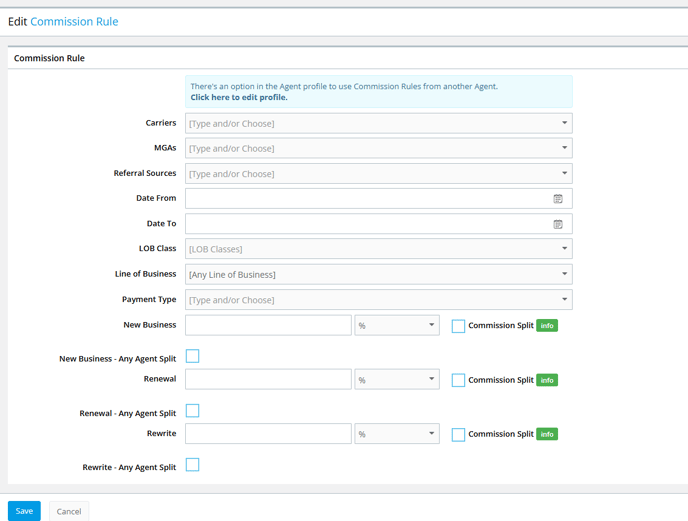Check Renewal - Any Agent Split box
The width and height of the screenshot is (688, 521).
tap(192, 410)
